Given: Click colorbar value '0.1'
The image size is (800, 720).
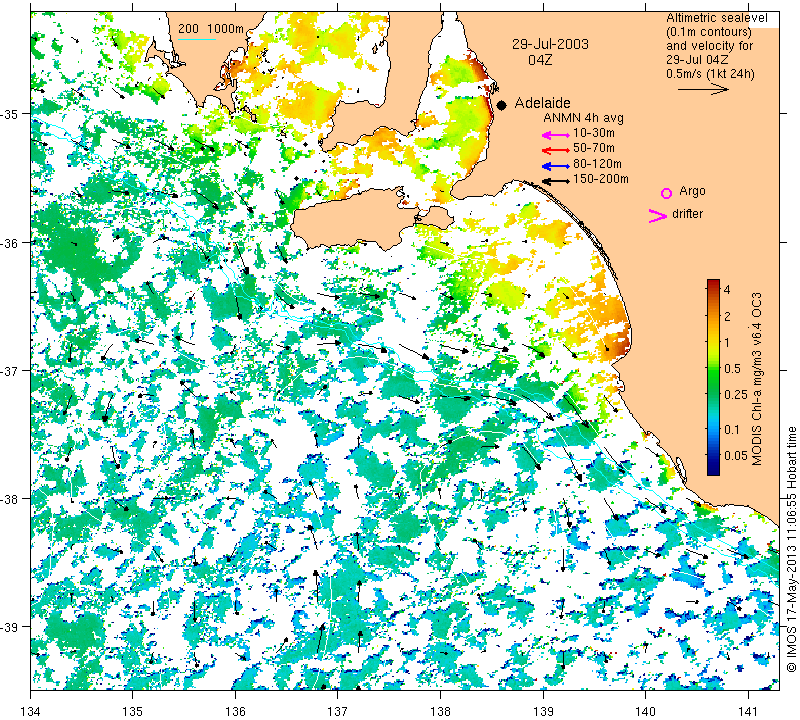Looking at the screenshot, I should (732, 430).
